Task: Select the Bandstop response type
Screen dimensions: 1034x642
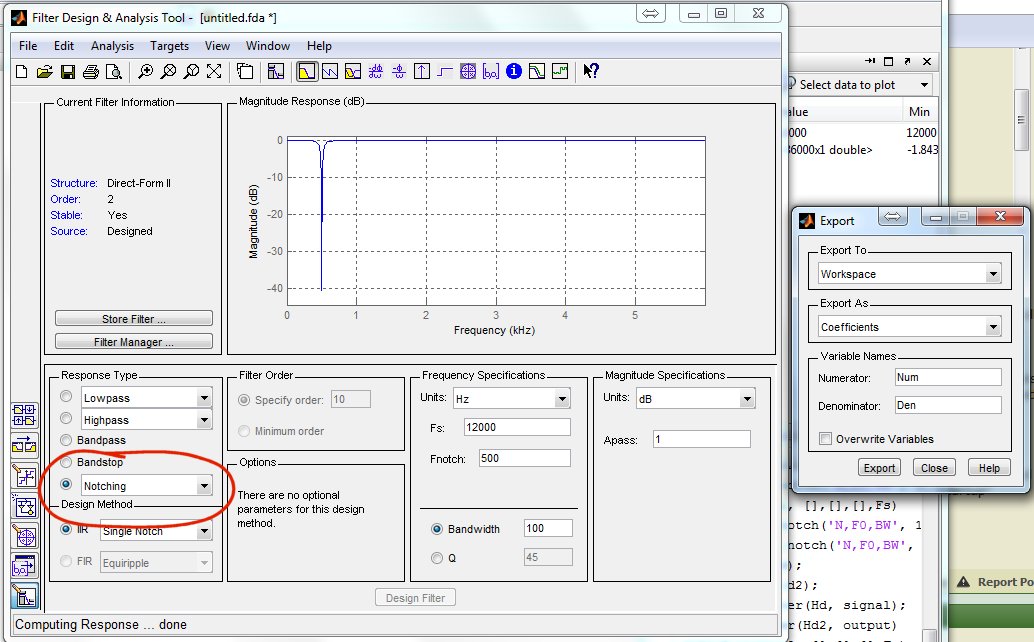Action: 67,463
